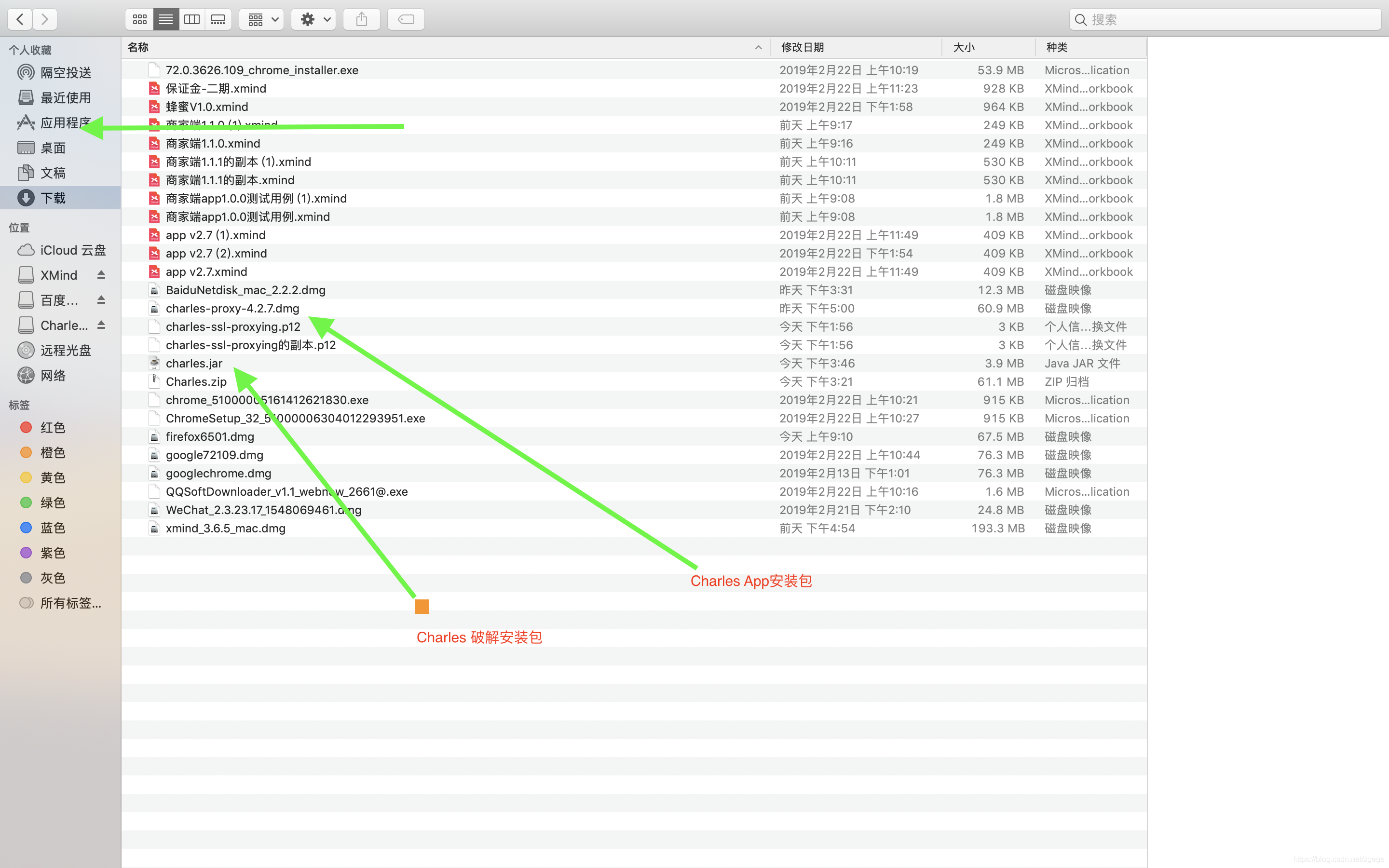Select app v2.7.xmind file icon
1389x868 pixels.
(154, 271)
